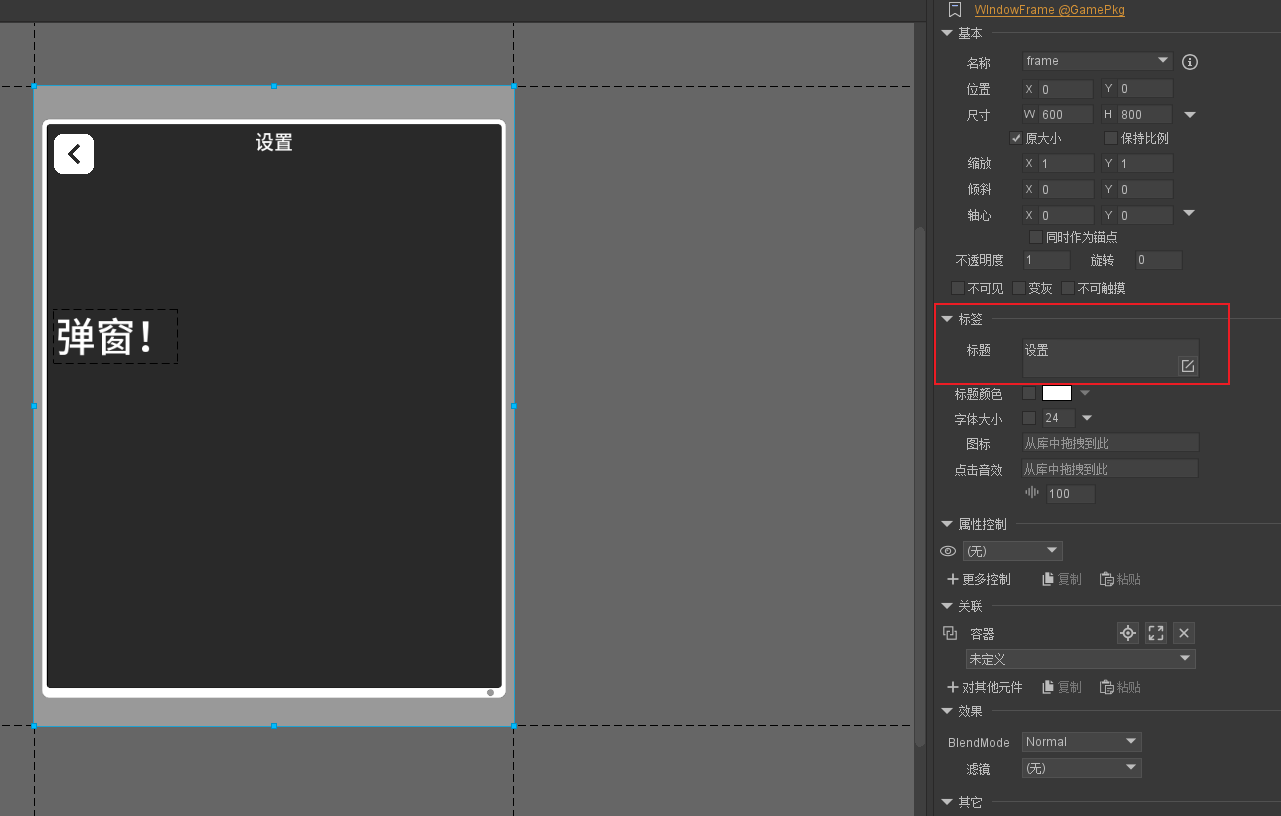The width and height of the screenshot is (1281, 816).
Task: Click the 点击音效 drop field
Action: point(1110,469)
